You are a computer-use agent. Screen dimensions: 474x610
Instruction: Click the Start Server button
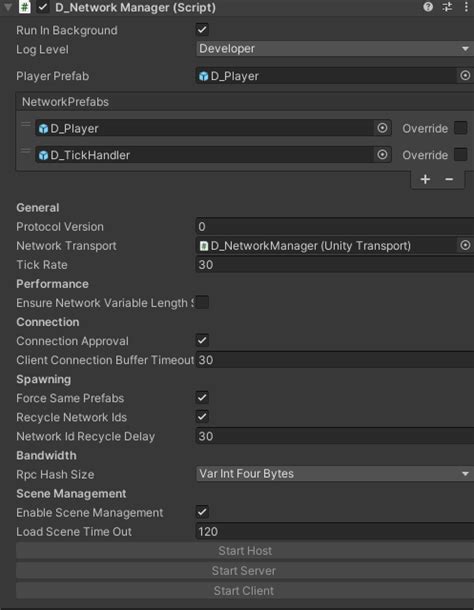245,571
